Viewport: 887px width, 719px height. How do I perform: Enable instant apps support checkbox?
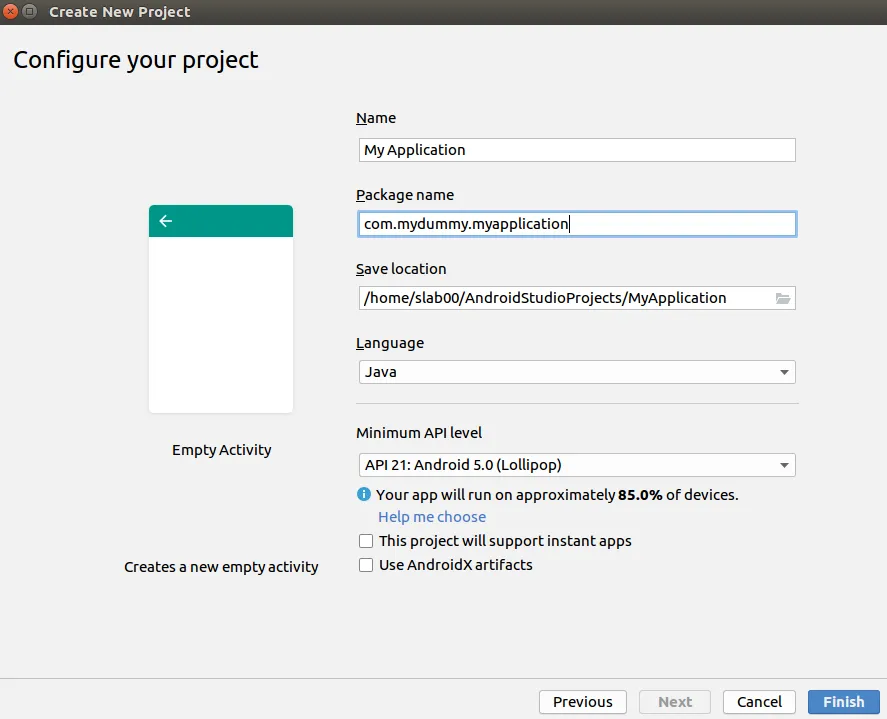click(366, 541)
